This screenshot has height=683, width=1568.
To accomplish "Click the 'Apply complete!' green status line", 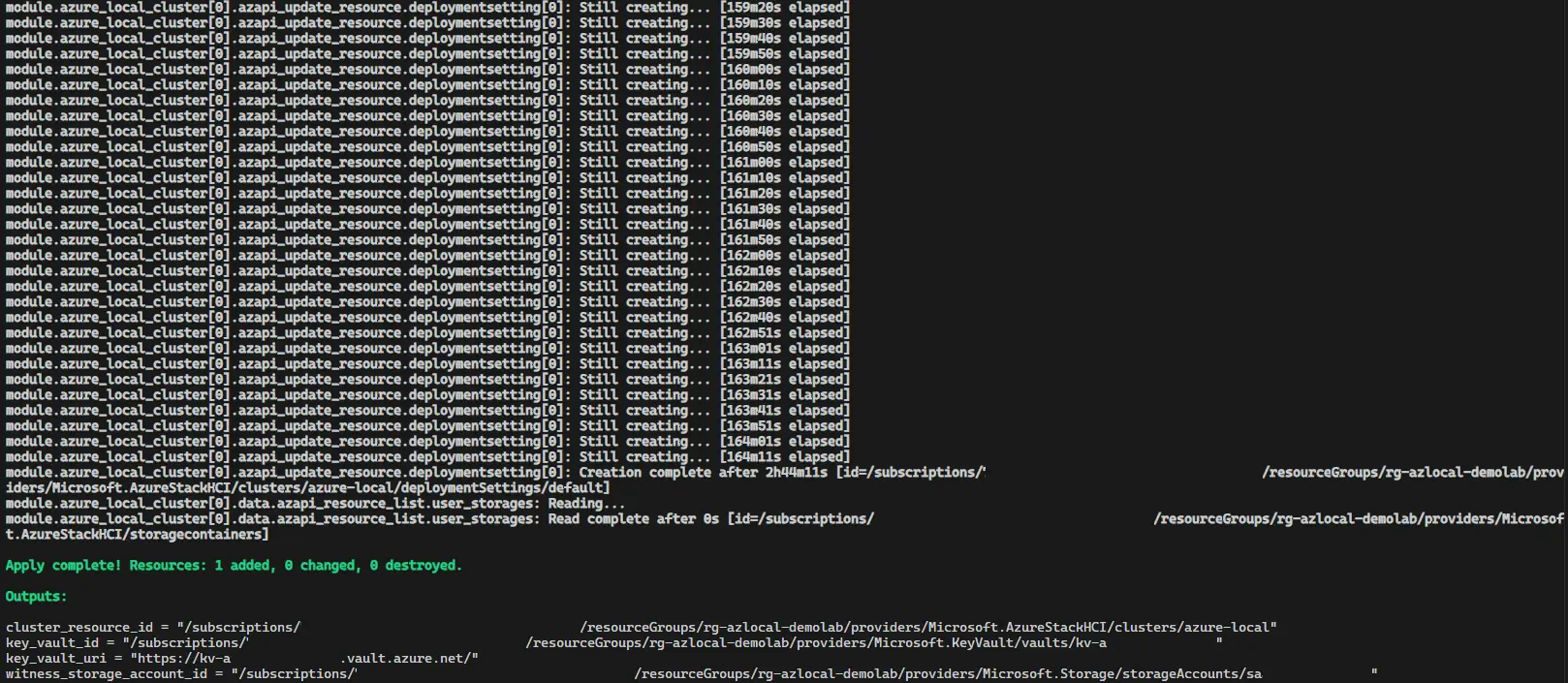I will tap(234, 565).
